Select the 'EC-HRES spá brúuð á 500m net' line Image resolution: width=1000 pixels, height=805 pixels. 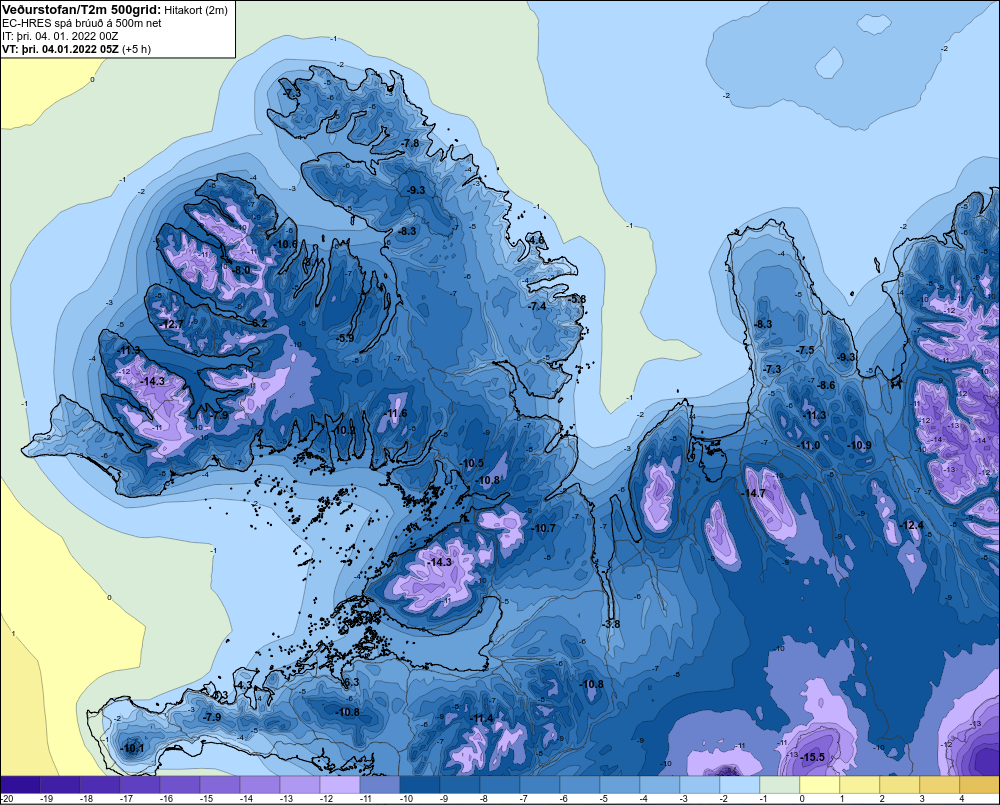point(82,23)
